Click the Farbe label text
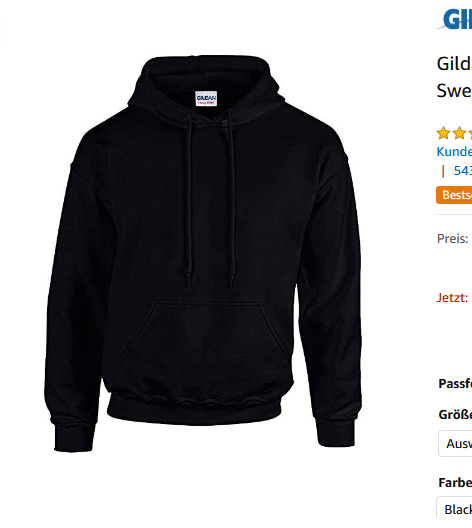 [455, 483]
